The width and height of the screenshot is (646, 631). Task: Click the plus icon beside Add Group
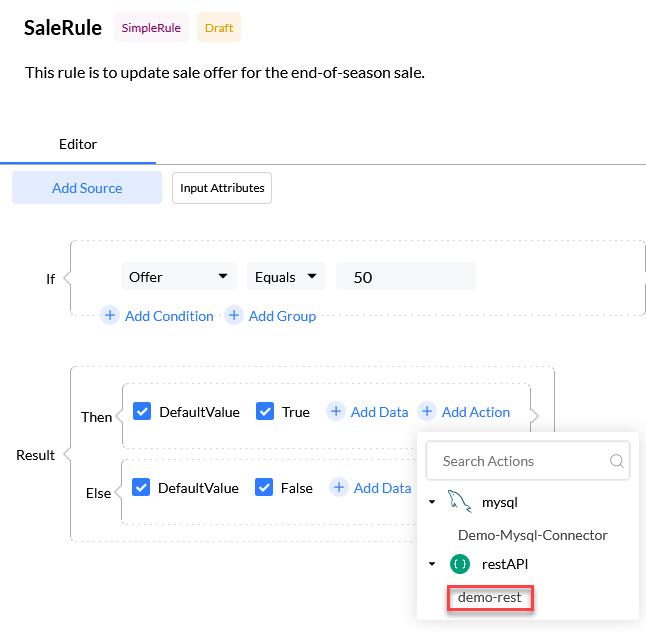(x=234, y=316)
